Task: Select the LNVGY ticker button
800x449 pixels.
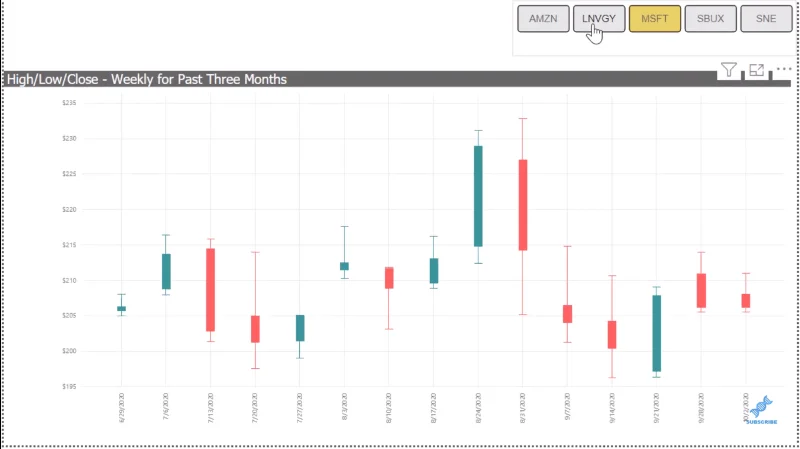Action: [599, 19]
